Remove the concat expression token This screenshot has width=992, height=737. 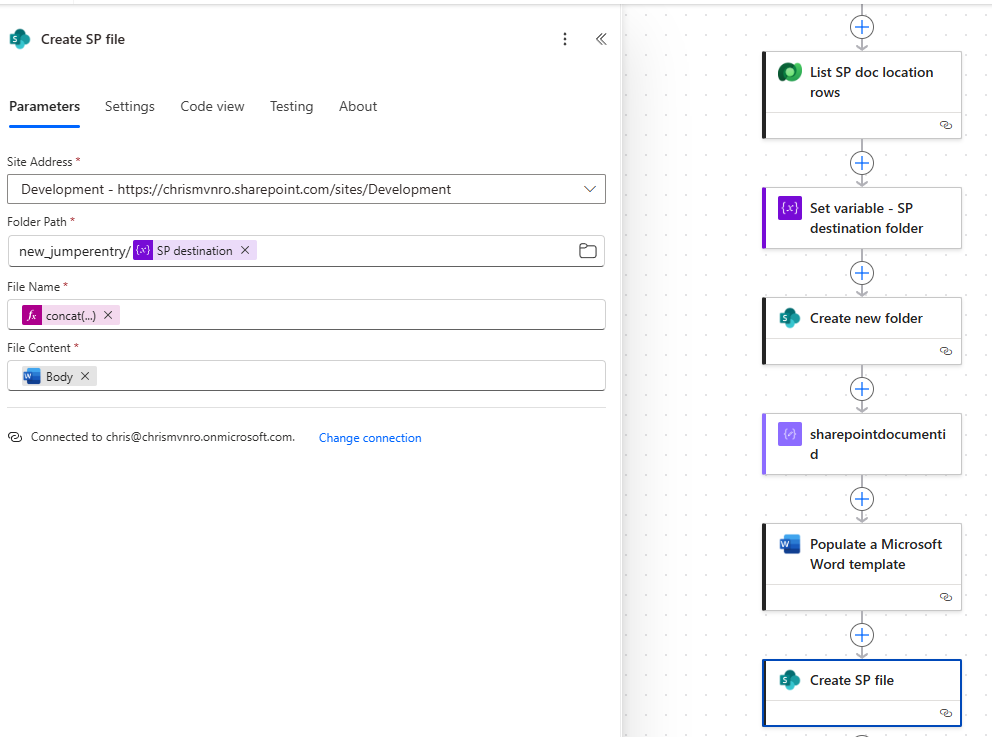pos(108,315)
